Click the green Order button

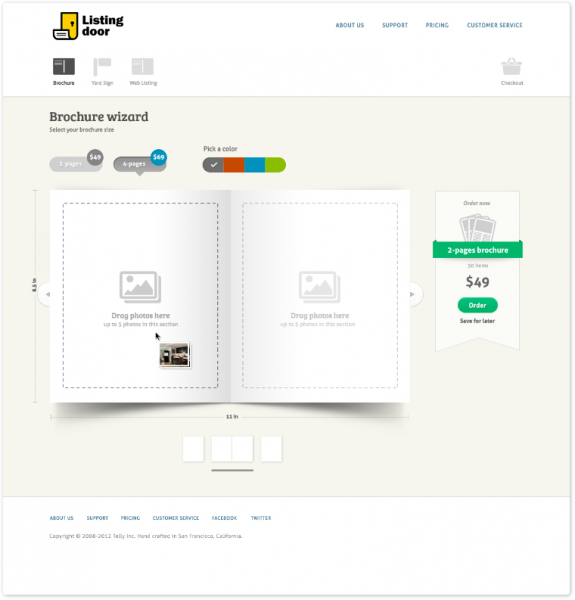477,305
